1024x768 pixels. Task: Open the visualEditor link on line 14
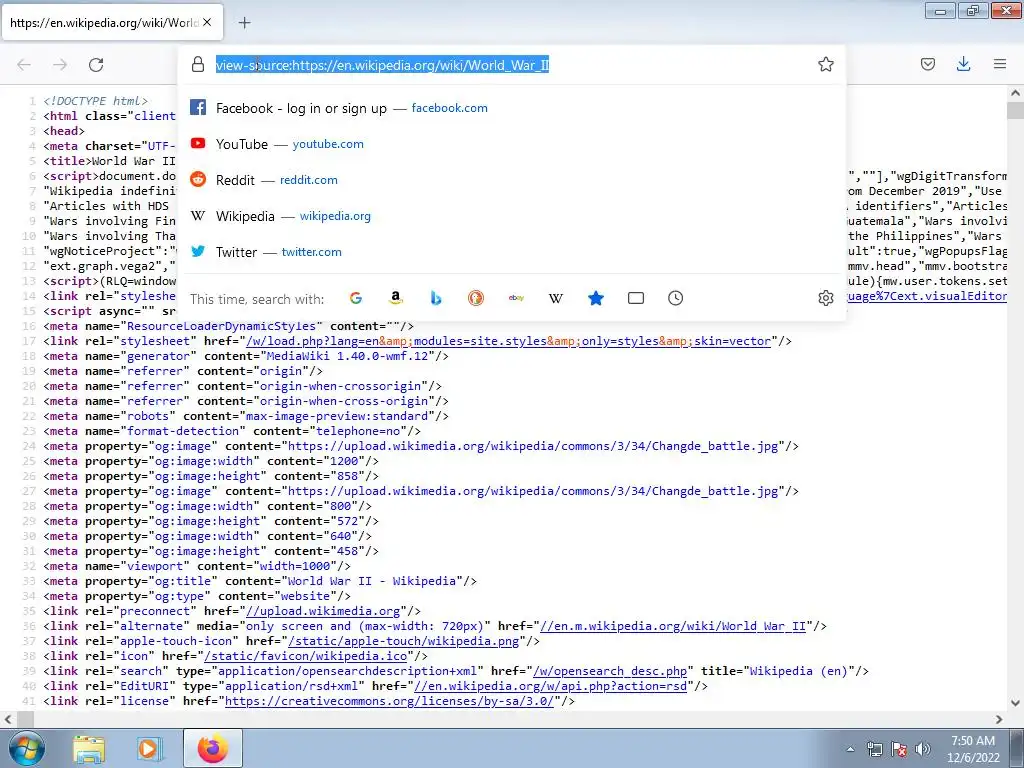[x=927, y=296]
